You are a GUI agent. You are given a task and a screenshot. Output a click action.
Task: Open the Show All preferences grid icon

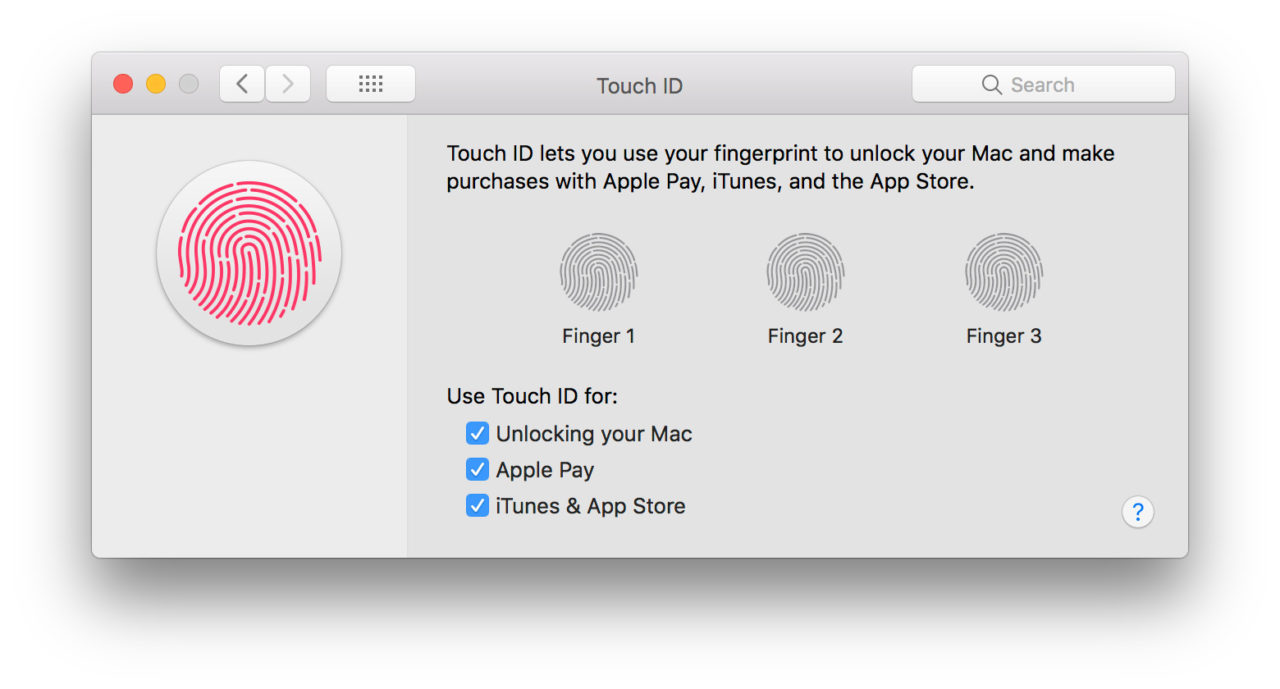point(370,83)
